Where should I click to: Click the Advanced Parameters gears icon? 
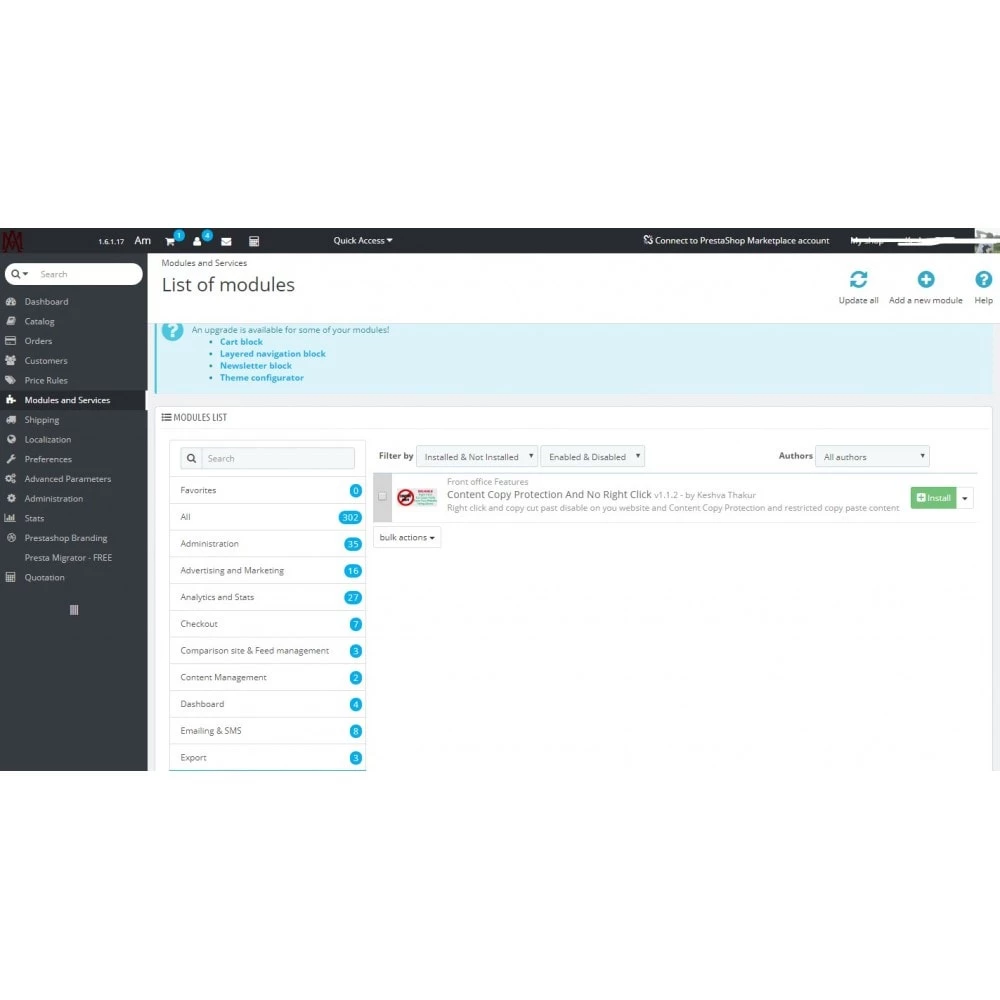pos(11,479)
